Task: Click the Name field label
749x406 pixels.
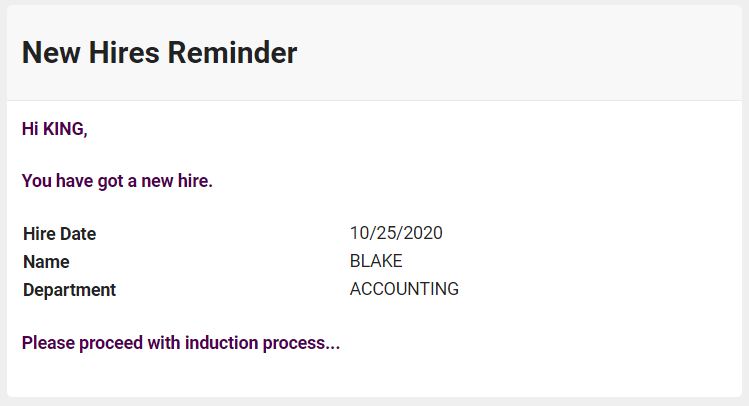Action: (46, 262)
